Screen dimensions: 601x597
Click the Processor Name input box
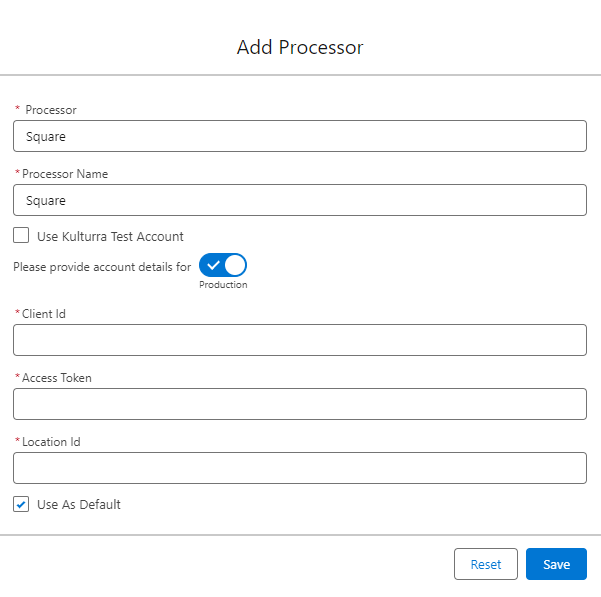299,200
